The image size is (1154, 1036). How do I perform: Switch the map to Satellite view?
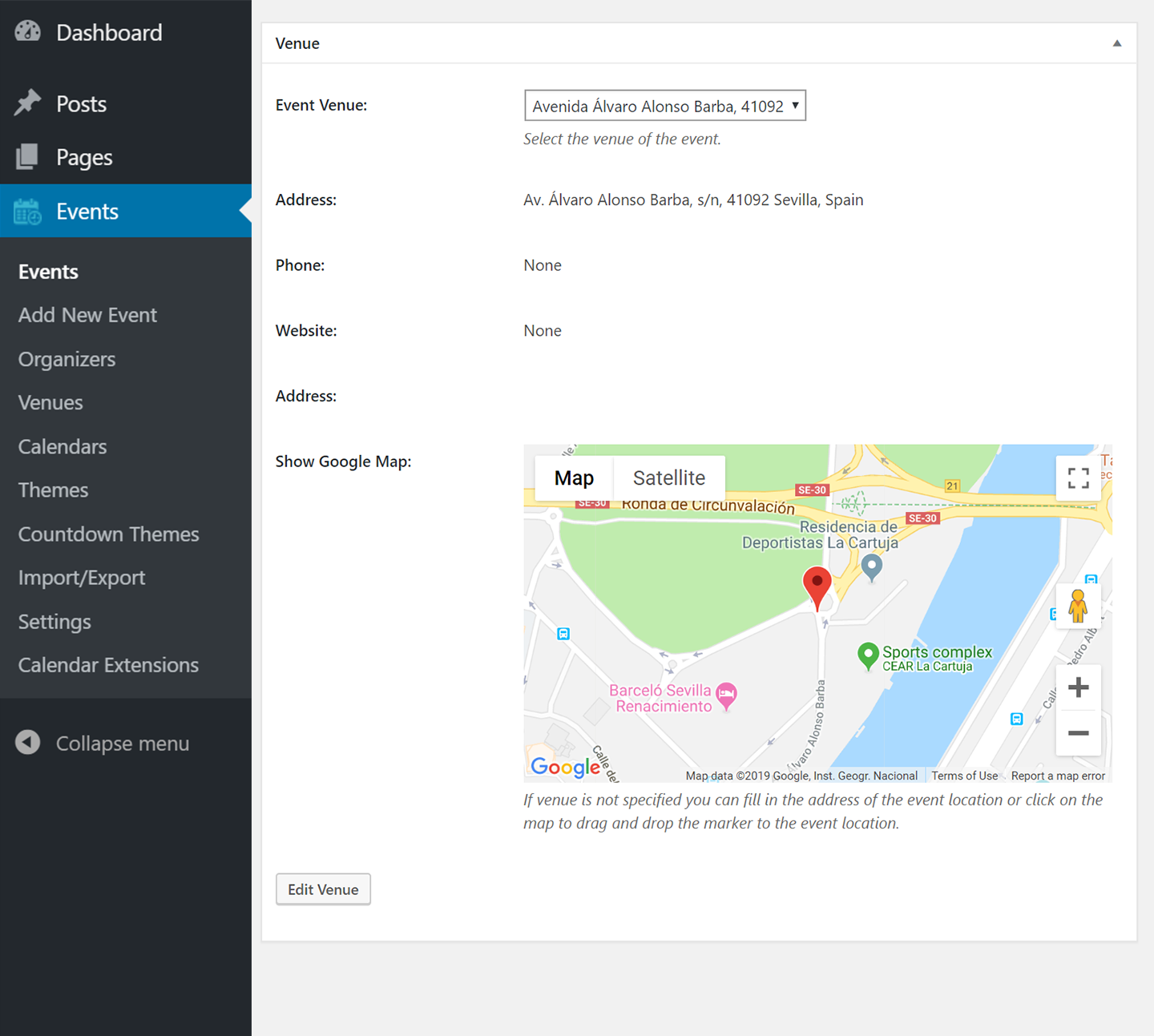coord(668,478)
